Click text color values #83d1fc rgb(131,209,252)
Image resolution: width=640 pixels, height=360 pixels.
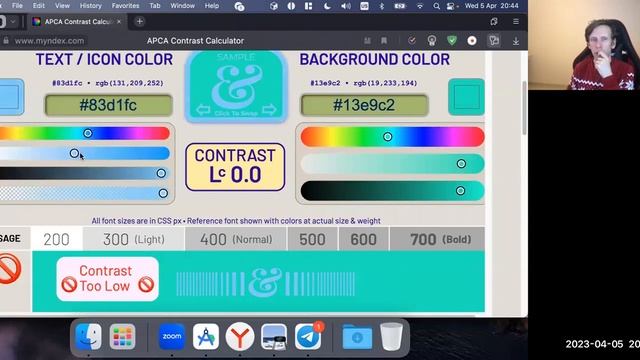tap(108, 83)
